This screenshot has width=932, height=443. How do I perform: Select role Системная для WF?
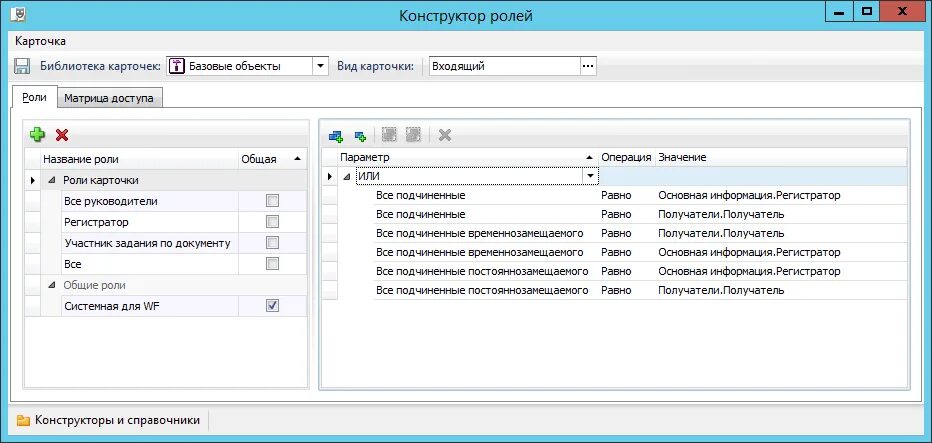pos(150,306)
